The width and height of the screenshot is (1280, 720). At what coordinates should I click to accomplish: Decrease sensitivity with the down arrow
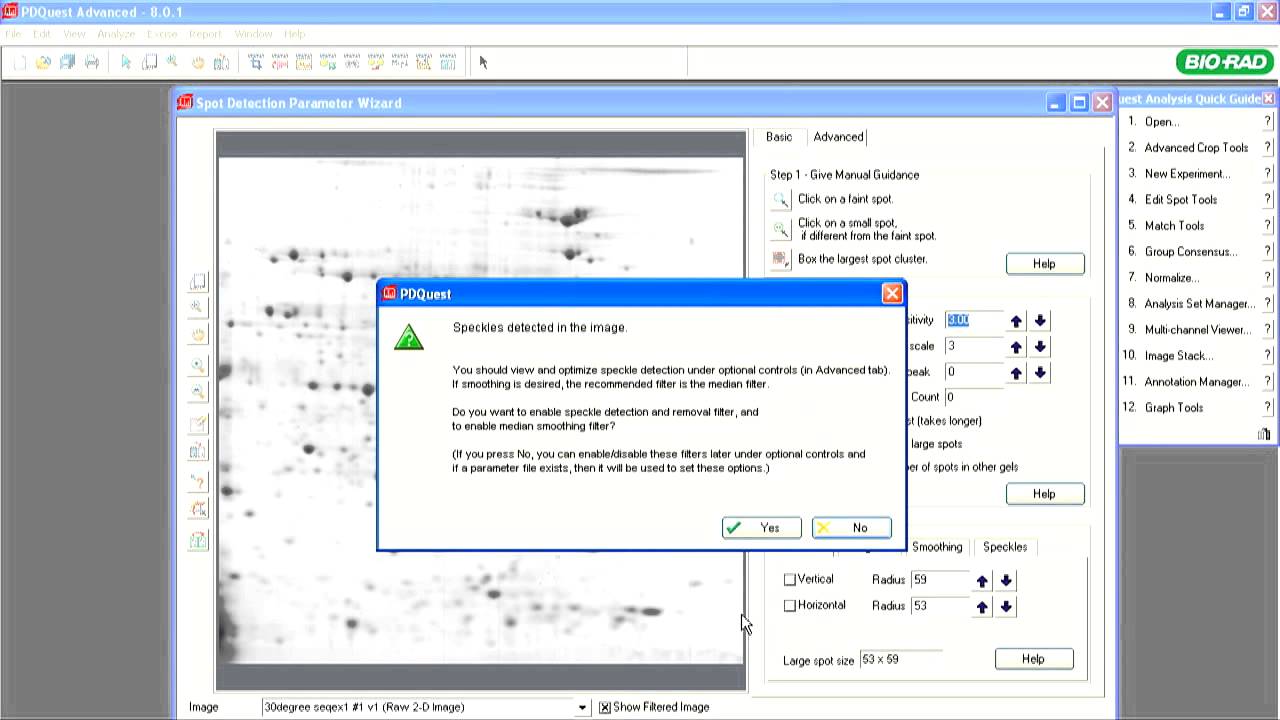coord(1040,321)
